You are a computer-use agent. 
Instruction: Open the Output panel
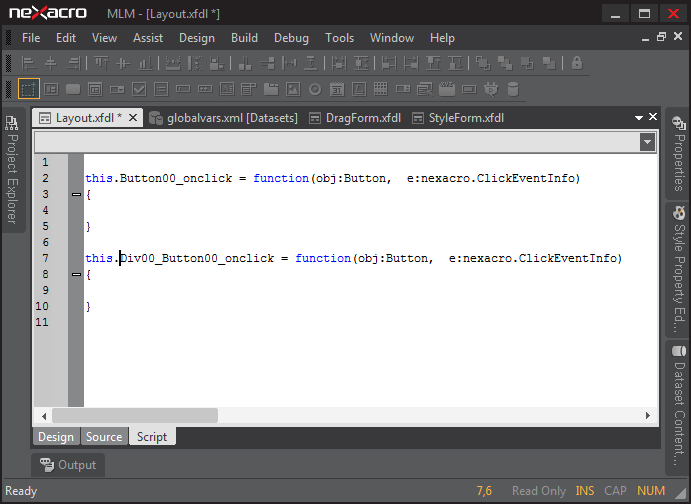[68, 465]
